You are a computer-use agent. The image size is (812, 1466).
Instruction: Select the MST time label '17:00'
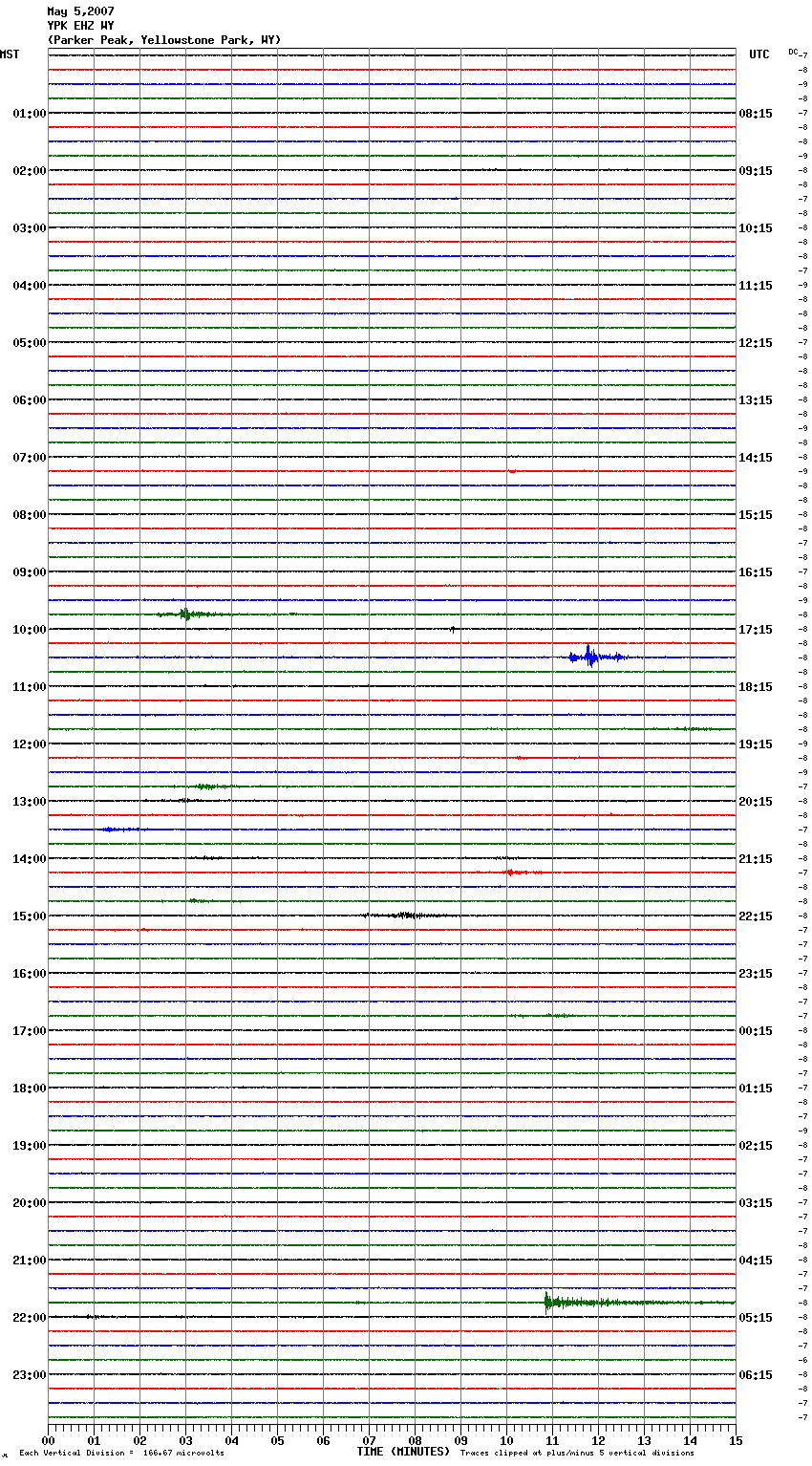coord(29,1031)
